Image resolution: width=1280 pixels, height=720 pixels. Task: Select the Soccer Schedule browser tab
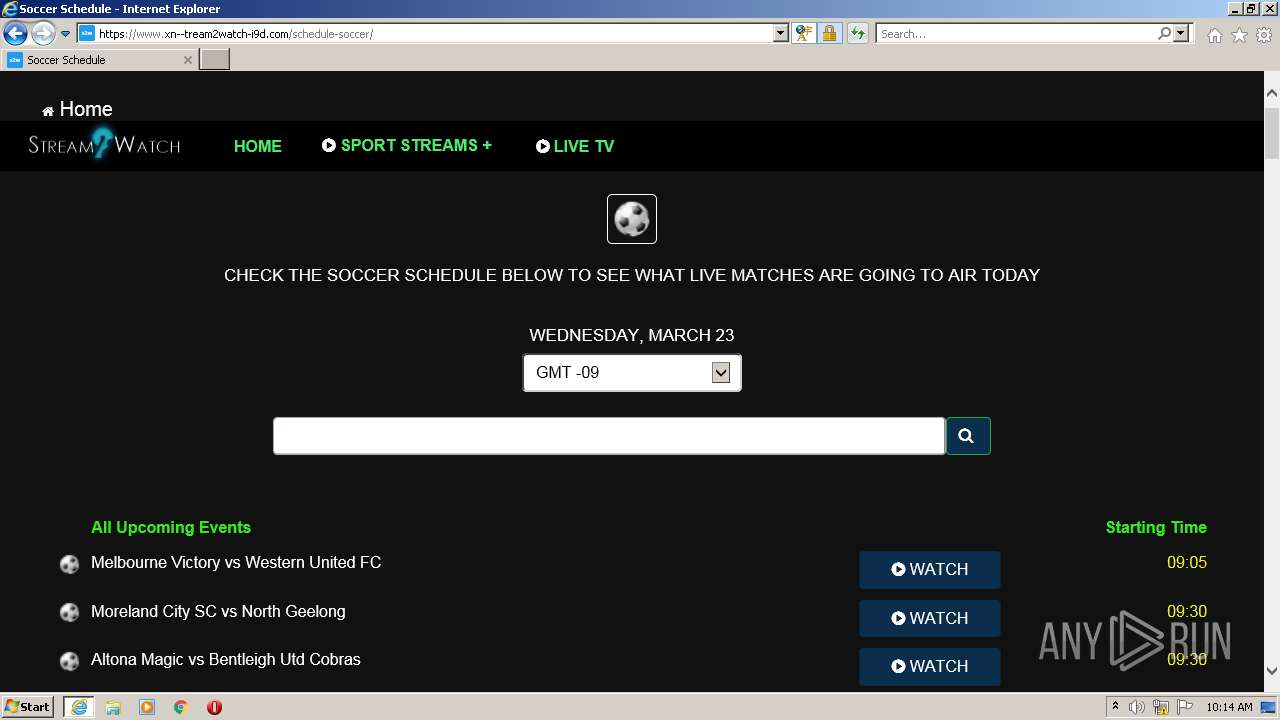99,60
